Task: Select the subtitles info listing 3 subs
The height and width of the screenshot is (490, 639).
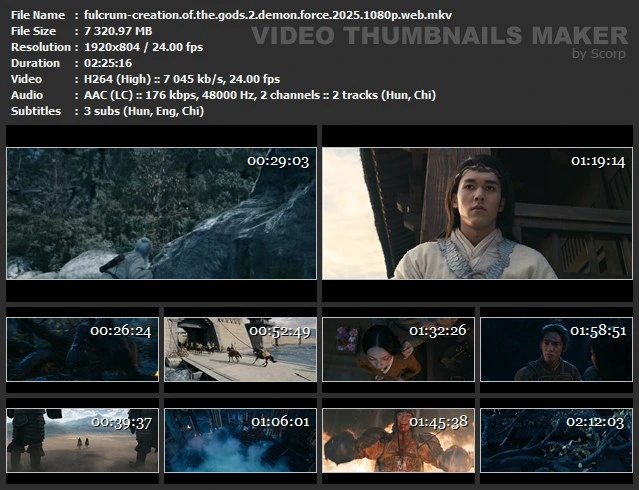Action: pyautogui.click(x=144, y=111)
